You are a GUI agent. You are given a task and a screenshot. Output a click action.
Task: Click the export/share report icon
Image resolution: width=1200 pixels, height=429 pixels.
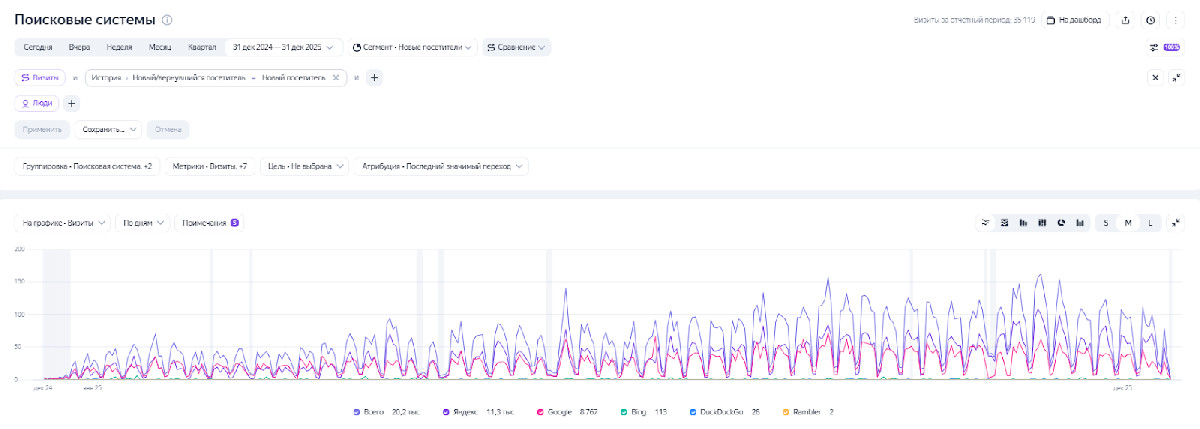[1126, 20]
